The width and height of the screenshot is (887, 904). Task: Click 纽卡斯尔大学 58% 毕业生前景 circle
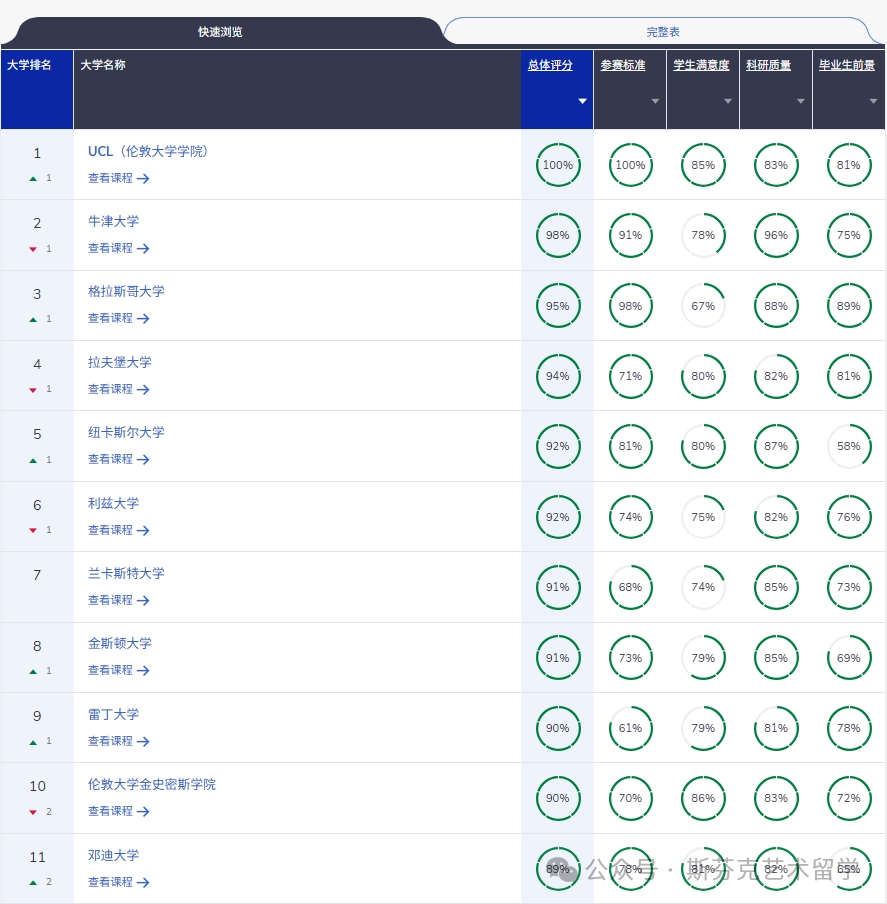tap(849, 446)
